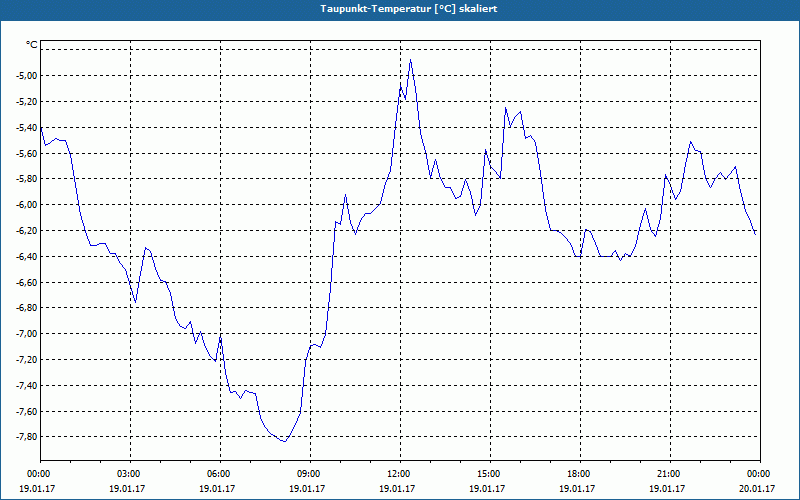
Task: Click the curve's lowest point near 08:00
Action: coord(285,441)
